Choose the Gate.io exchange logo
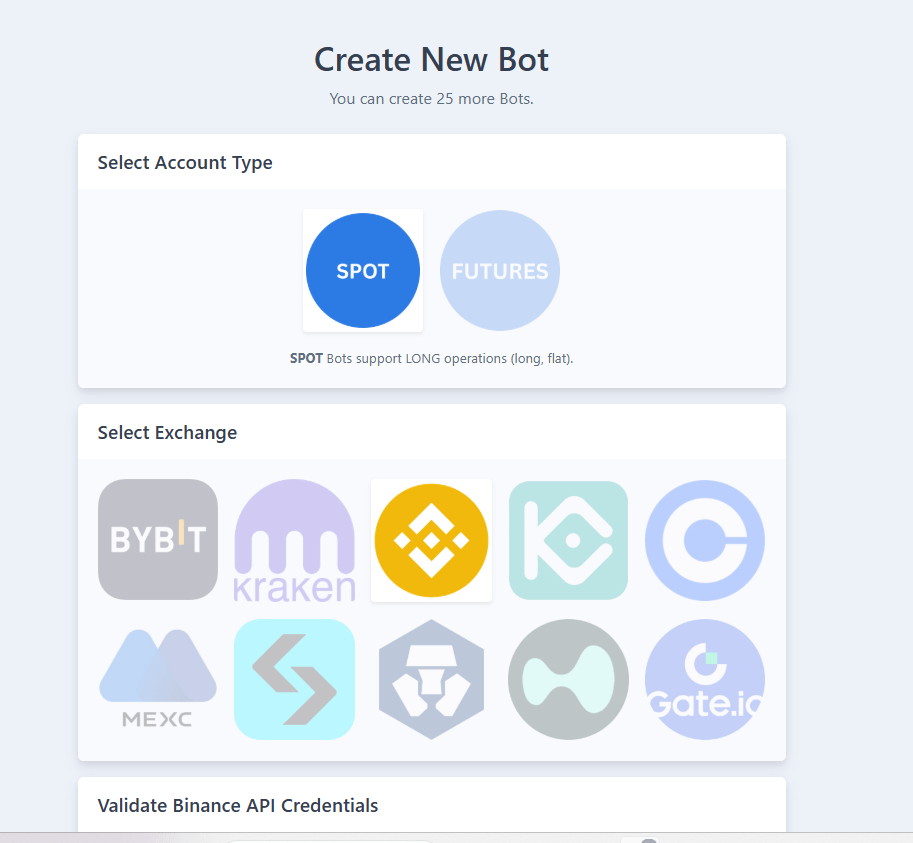 tap(705, 679)
